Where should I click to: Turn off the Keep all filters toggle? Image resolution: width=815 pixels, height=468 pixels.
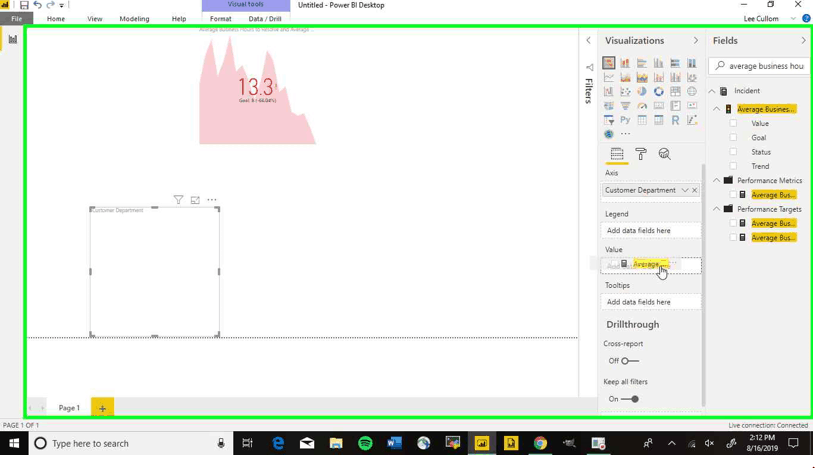630,399
